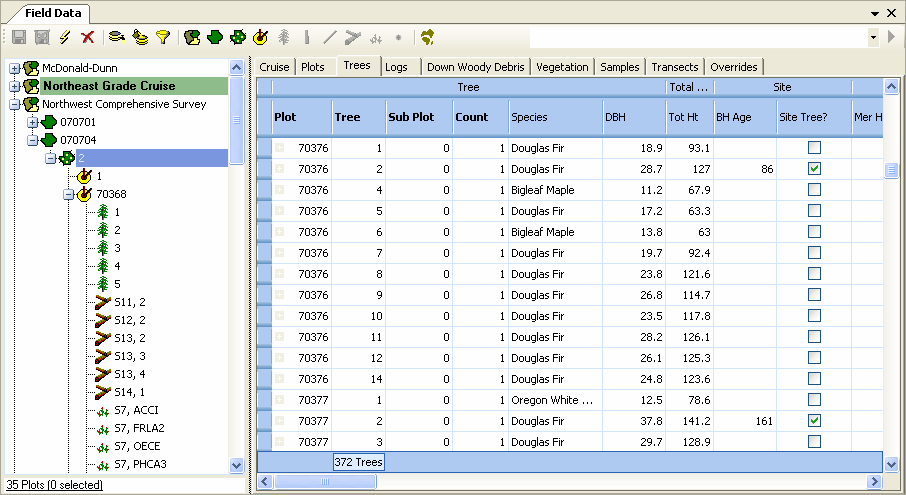
Task: Check Site Tree box for plot 70376 tree 5
Action: click(x=814, y=211)
